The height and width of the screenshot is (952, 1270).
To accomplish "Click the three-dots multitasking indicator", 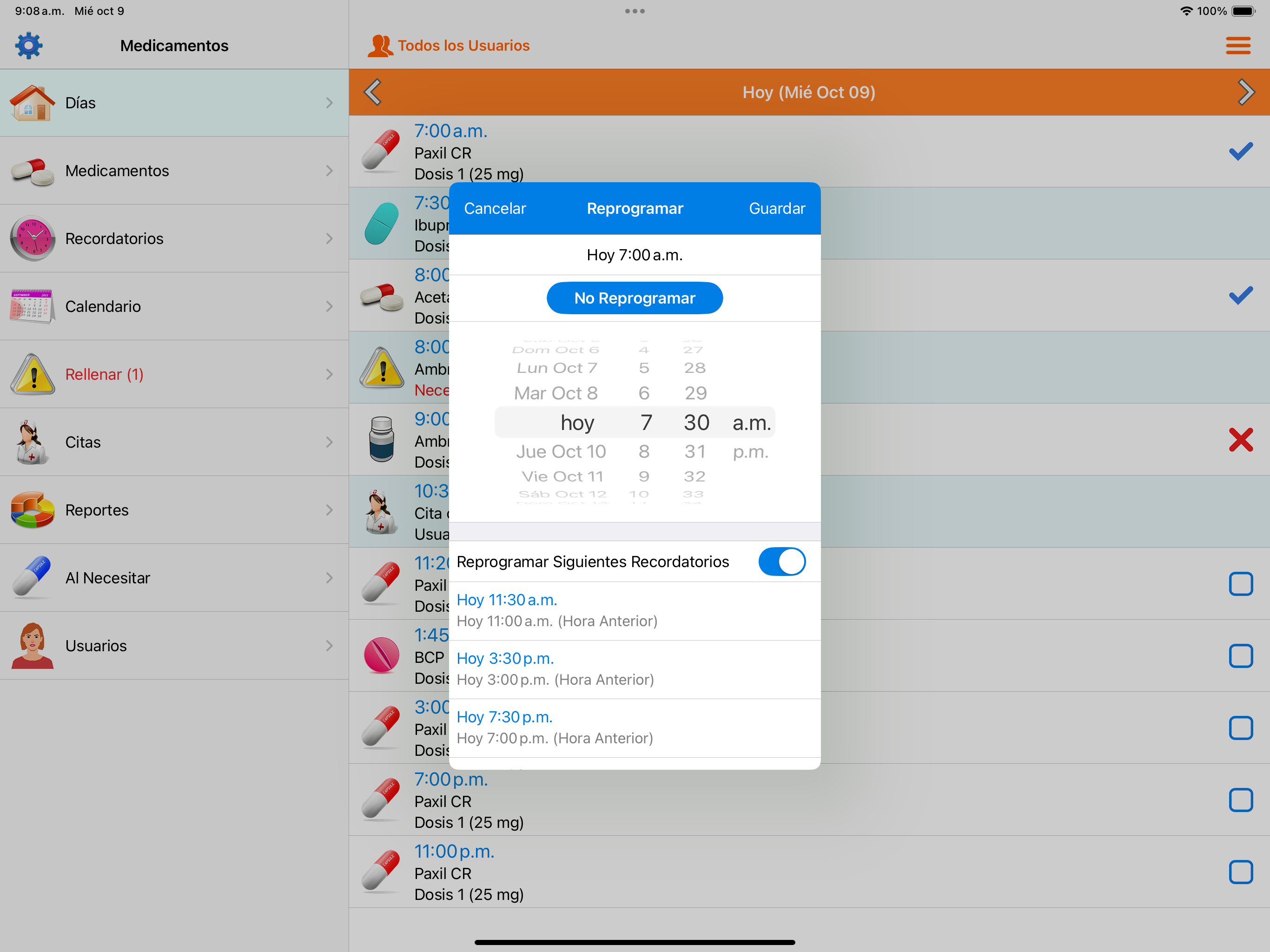I will pyautogui.click(x=635, y=11).
